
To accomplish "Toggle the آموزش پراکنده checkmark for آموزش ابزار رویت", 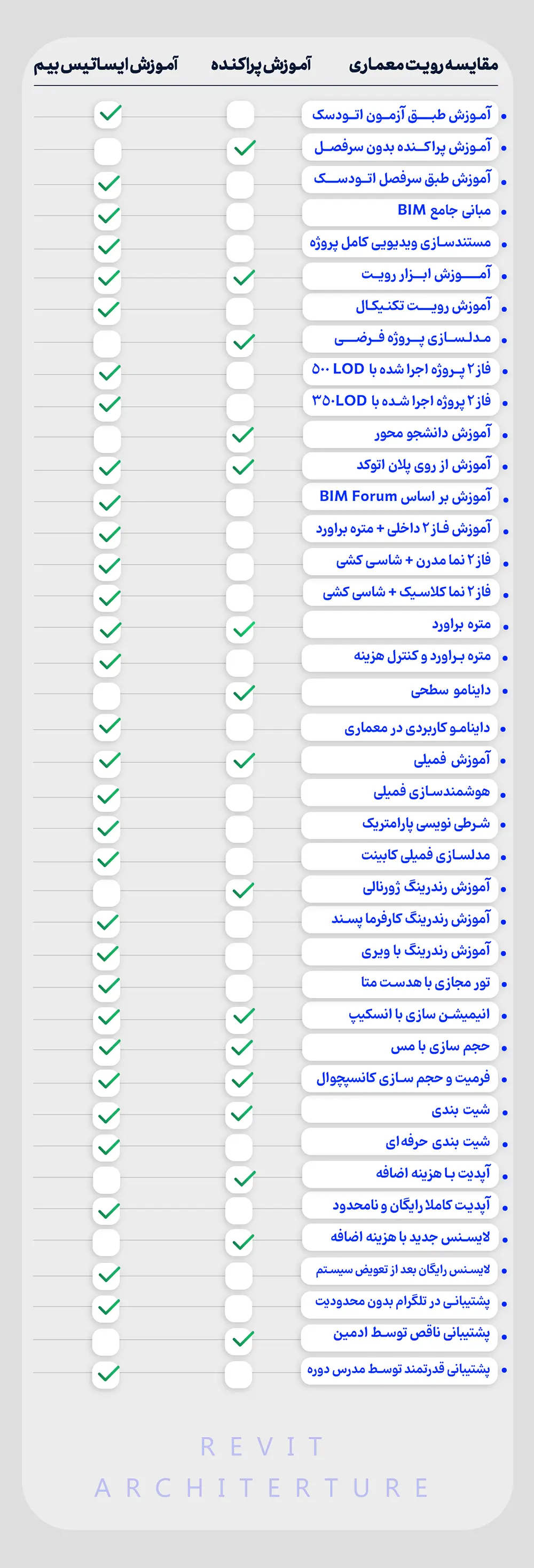I will click(x=240, y=278).
